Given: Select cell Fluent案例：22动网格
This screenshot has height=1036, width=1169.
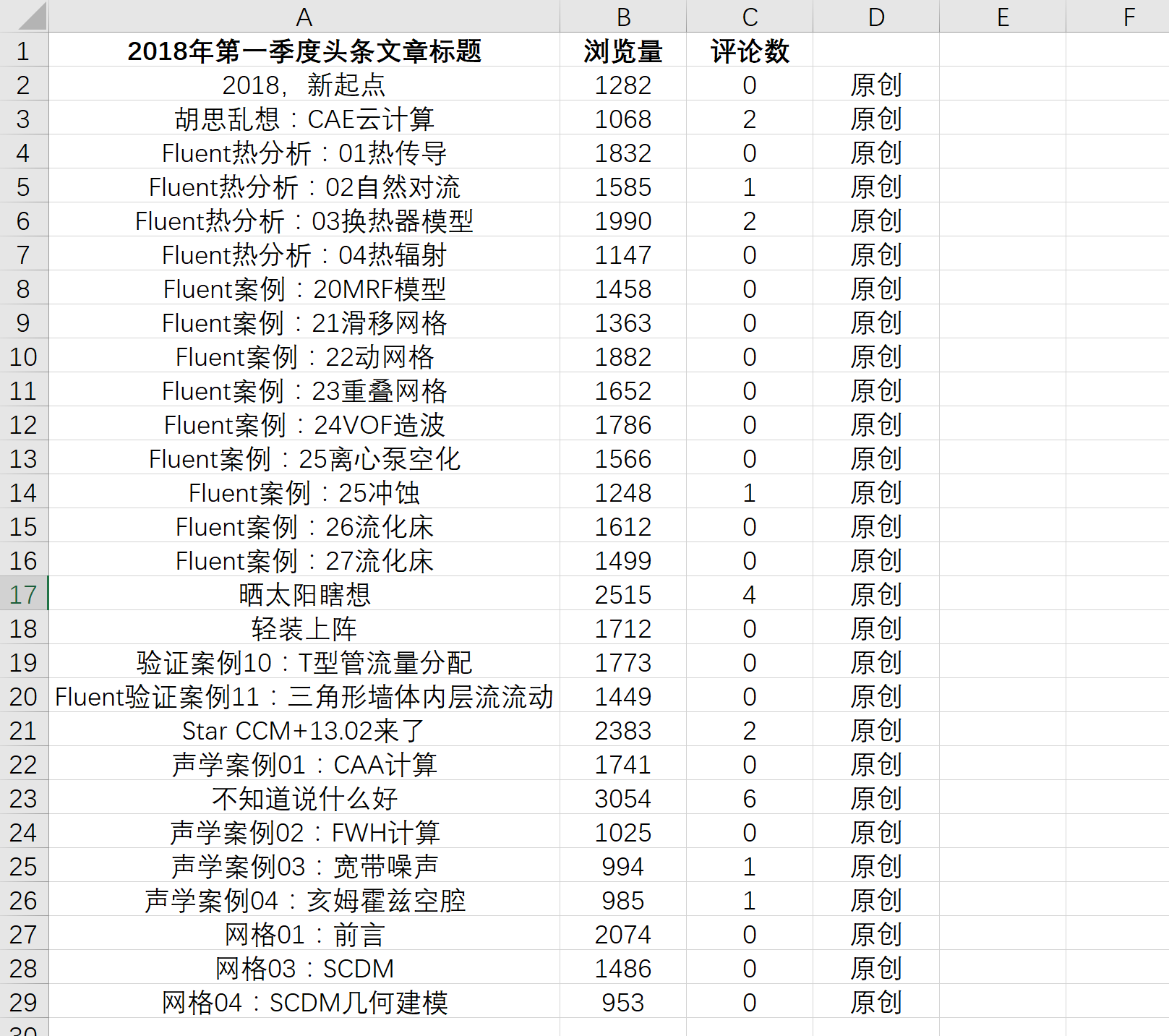Looking at the screenshot, I should click(x=304, y=356).
